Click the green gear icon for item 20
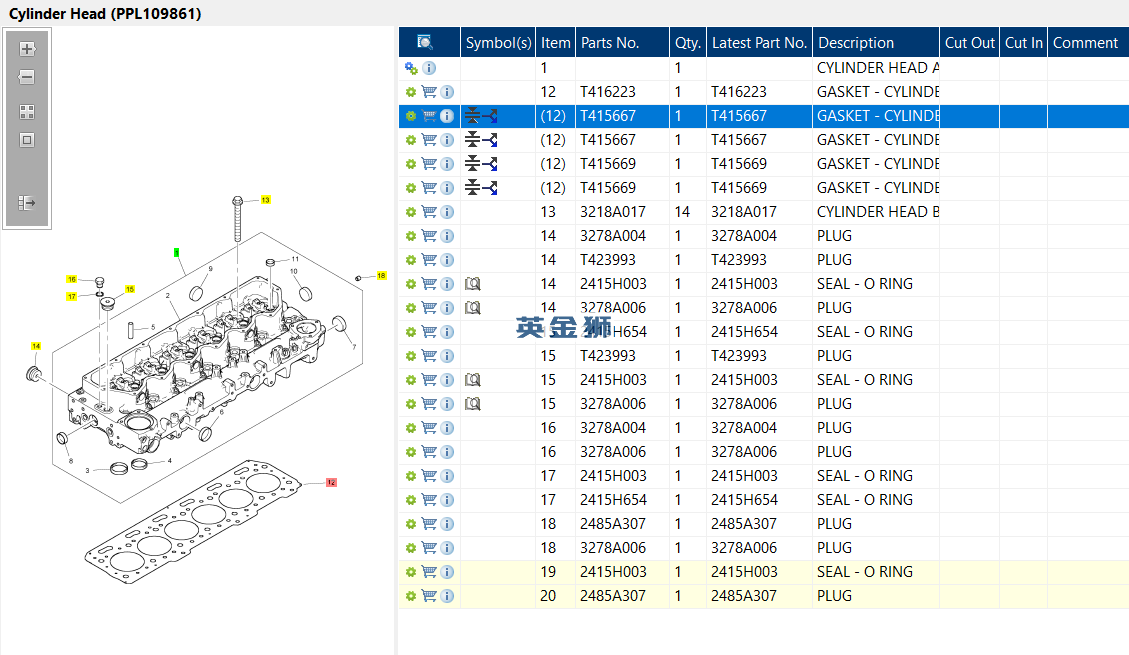The width and height of the screenshot is (1129, 655). point(410,596)
